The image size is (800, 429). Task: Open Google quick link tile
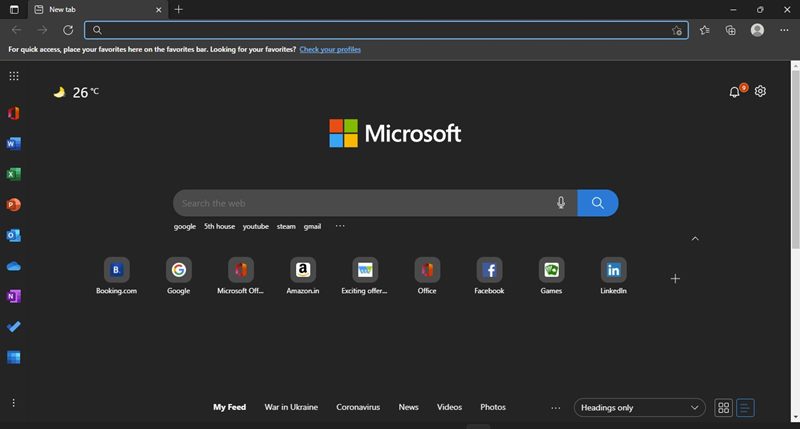click(179, 276)
